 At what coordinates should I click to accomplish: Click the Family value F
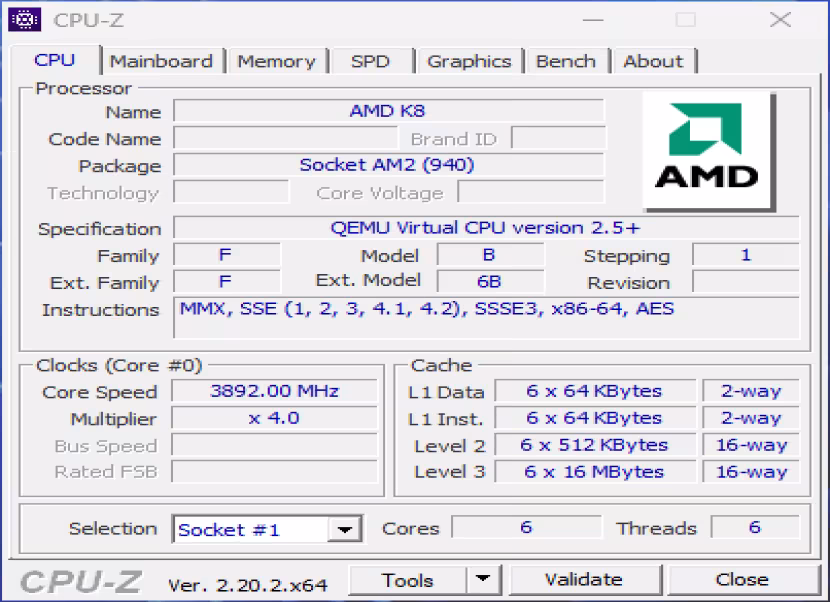click(227, 255)
